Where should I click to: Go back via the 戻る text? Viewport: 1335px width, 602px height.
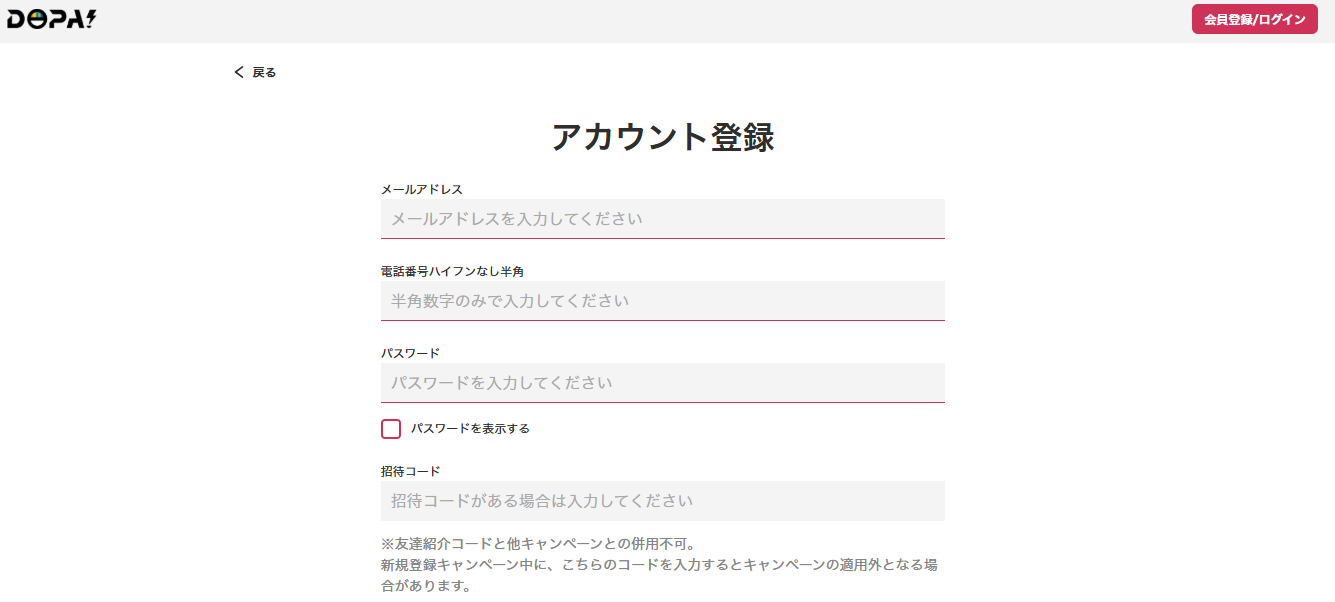coord(264,72)
